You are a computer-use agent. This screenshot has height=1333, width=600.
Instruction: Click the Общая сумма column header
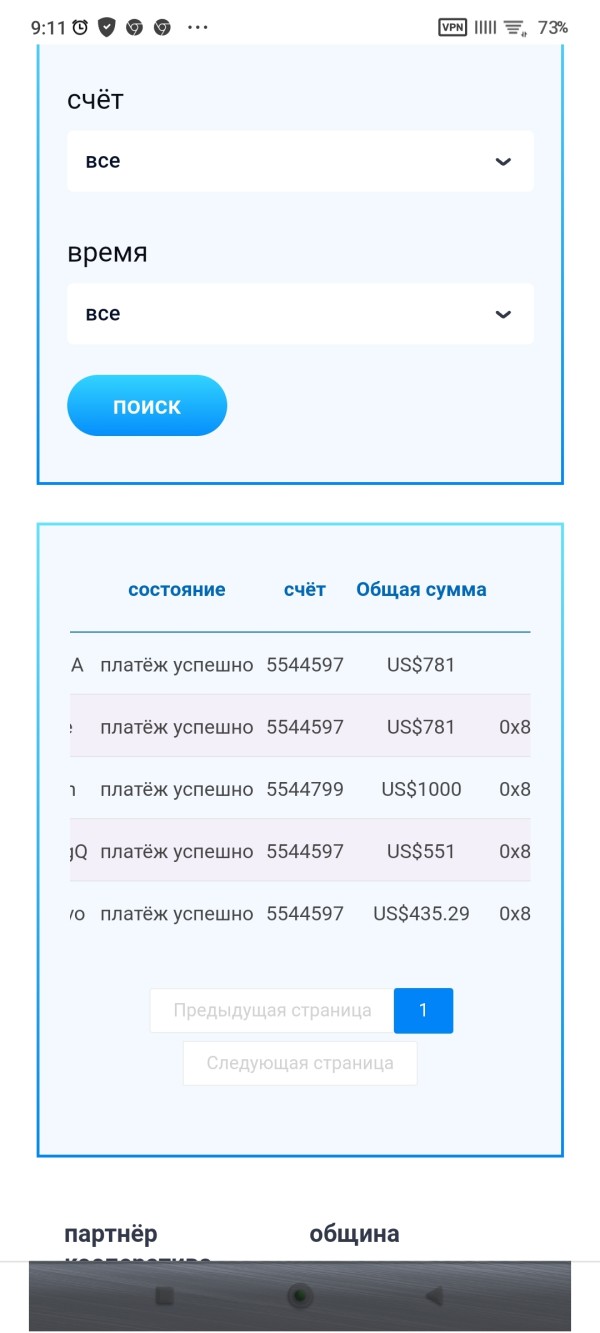[x=421, y=590]
